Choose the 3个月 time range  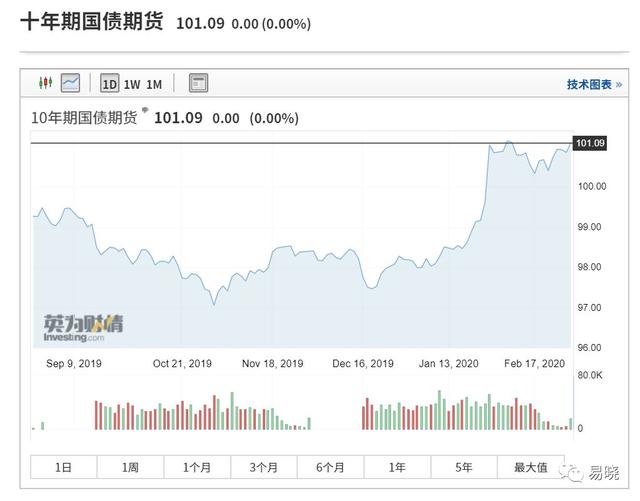(x=264, y=467)
